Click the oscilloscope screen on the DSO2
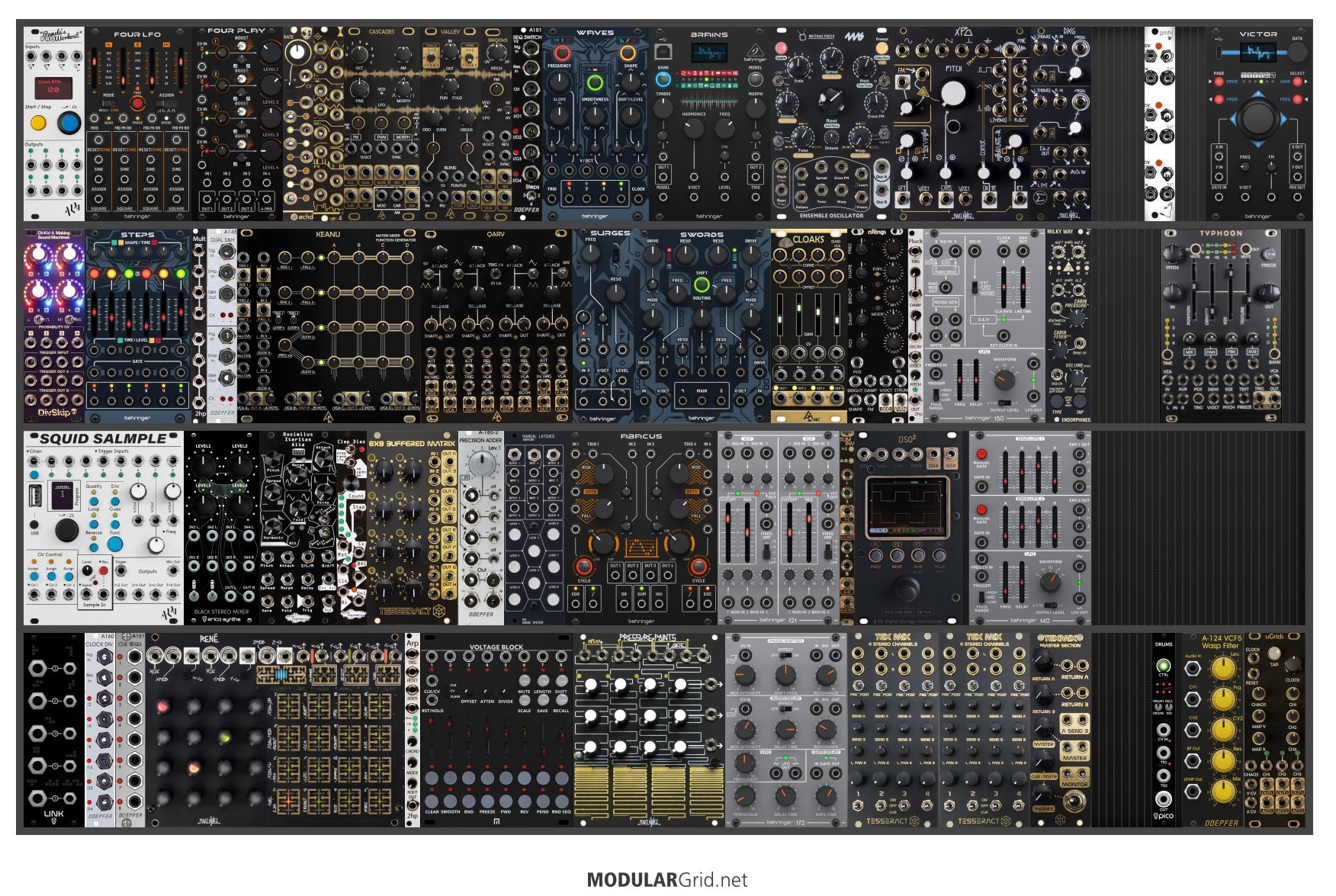The width and height of the screenshot is (1336, 896). 907,507
